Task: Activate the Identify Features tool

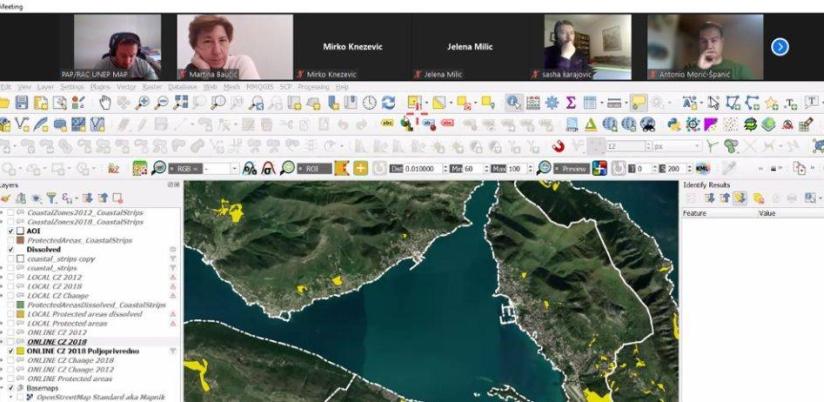Action: (513, 103)
